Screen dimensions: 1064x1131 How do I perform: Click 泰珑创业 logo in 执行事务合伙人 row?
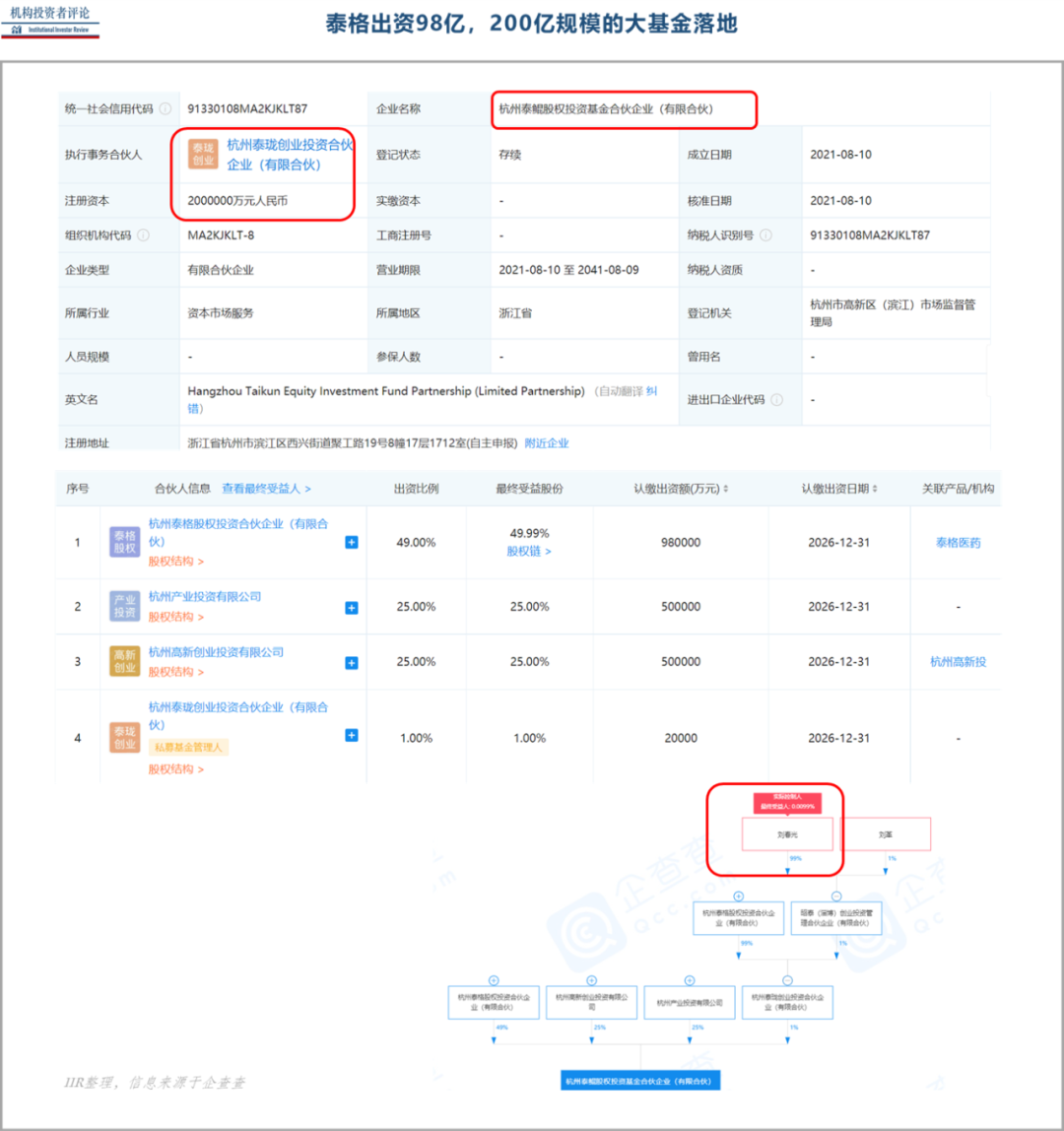203,154
